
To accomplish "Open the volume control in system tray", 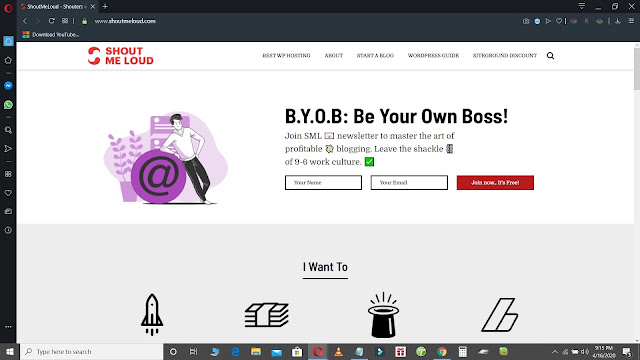I will [585, 351].
